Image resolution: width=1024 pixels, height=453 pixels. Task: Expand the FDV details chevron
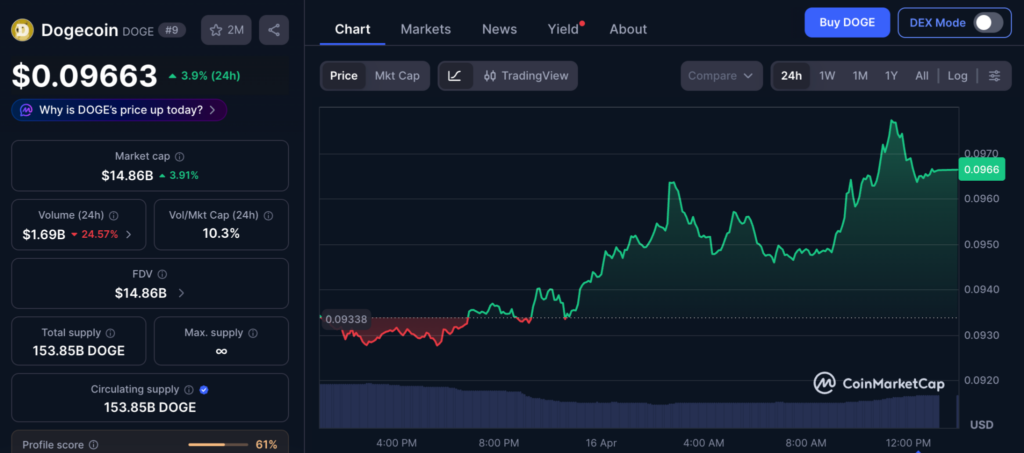(x=181, y=293)
